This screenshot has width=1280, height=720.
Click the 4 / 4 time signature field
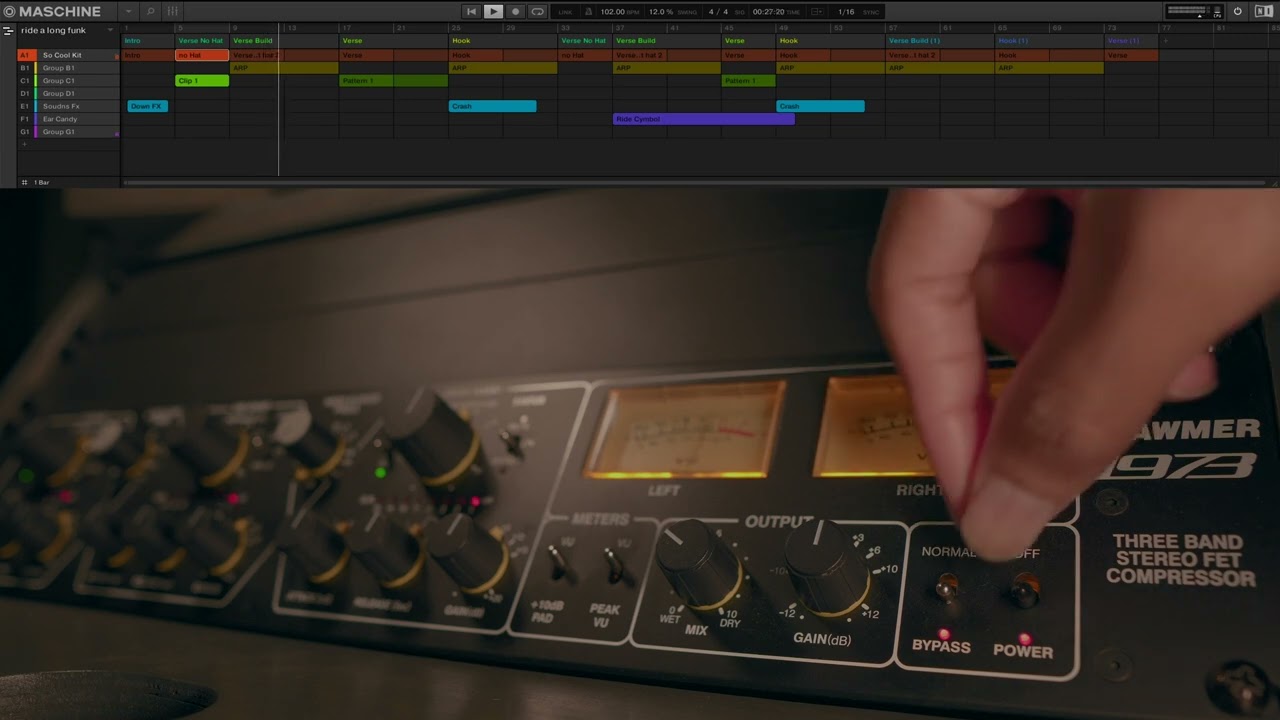(x=717, y=12)
